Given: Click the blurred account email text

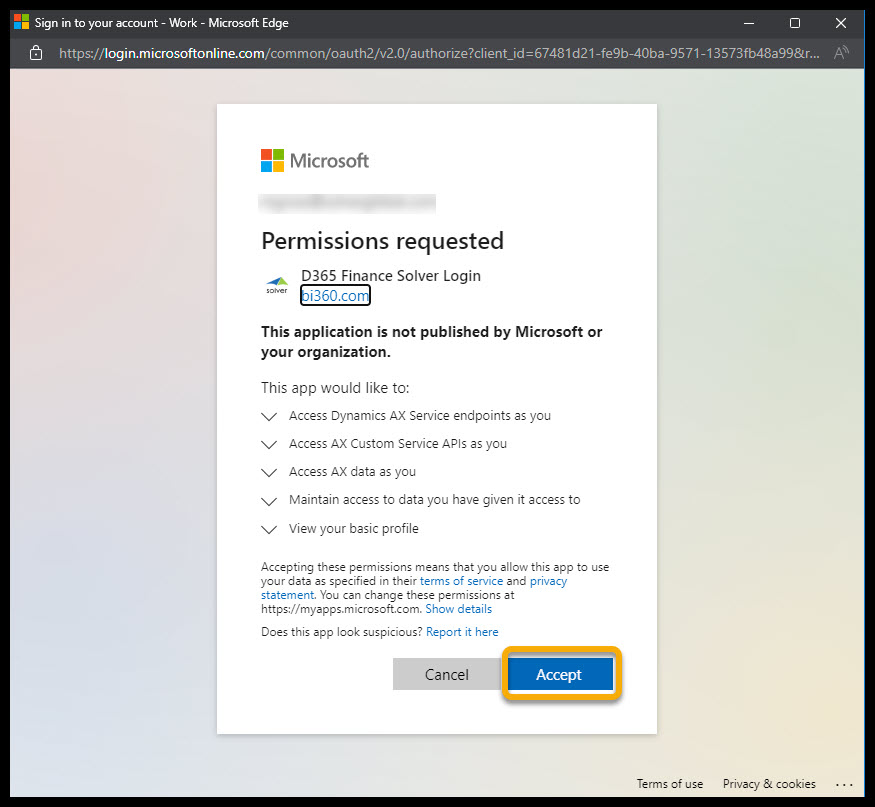Looking at the screenshot, I should [x=347, y=203].
